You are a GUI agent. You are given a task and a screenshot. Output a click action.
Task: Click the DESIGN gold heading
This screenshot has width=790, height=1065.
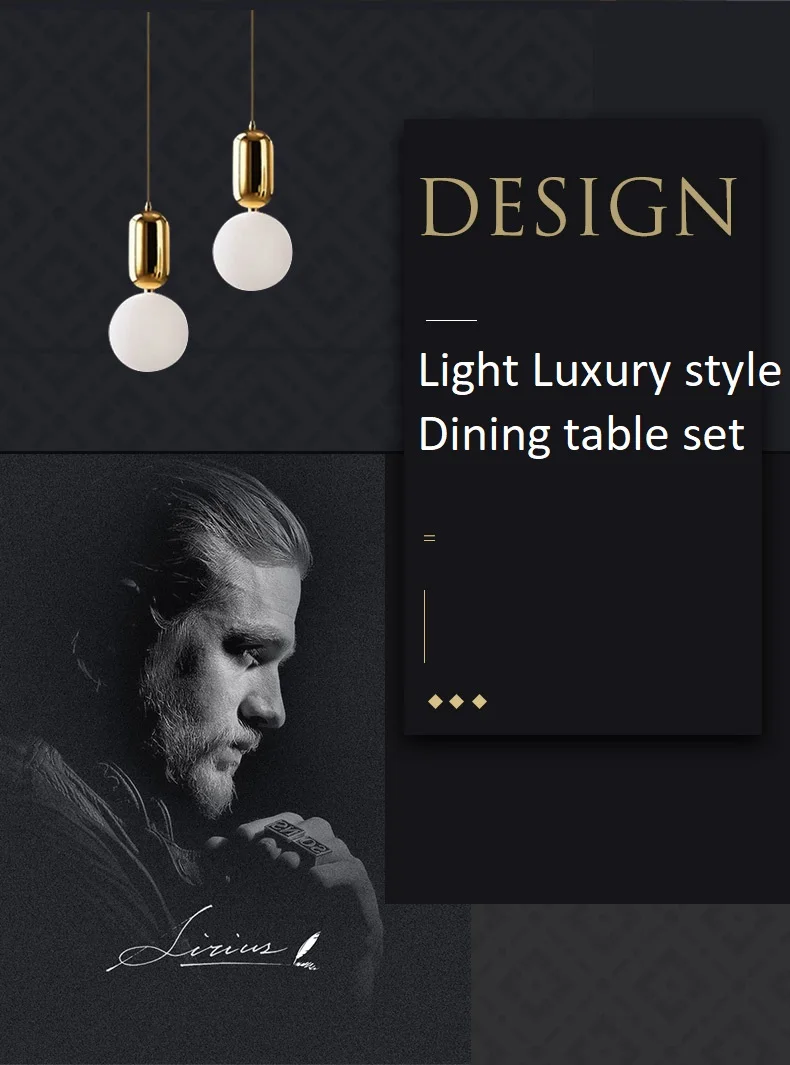click(x=578, y=206)
